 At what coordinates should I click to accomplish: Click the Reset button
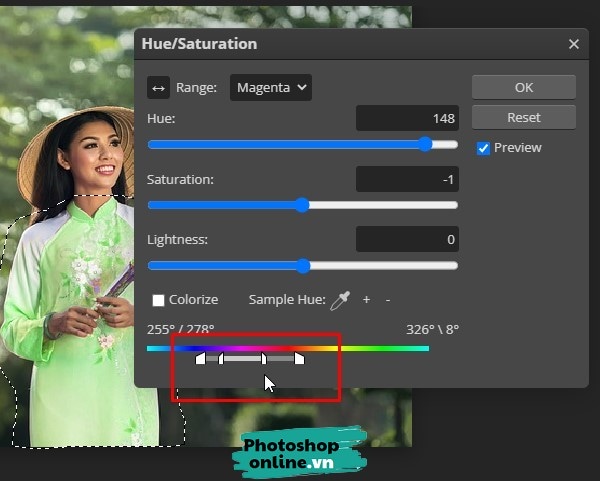523,117
